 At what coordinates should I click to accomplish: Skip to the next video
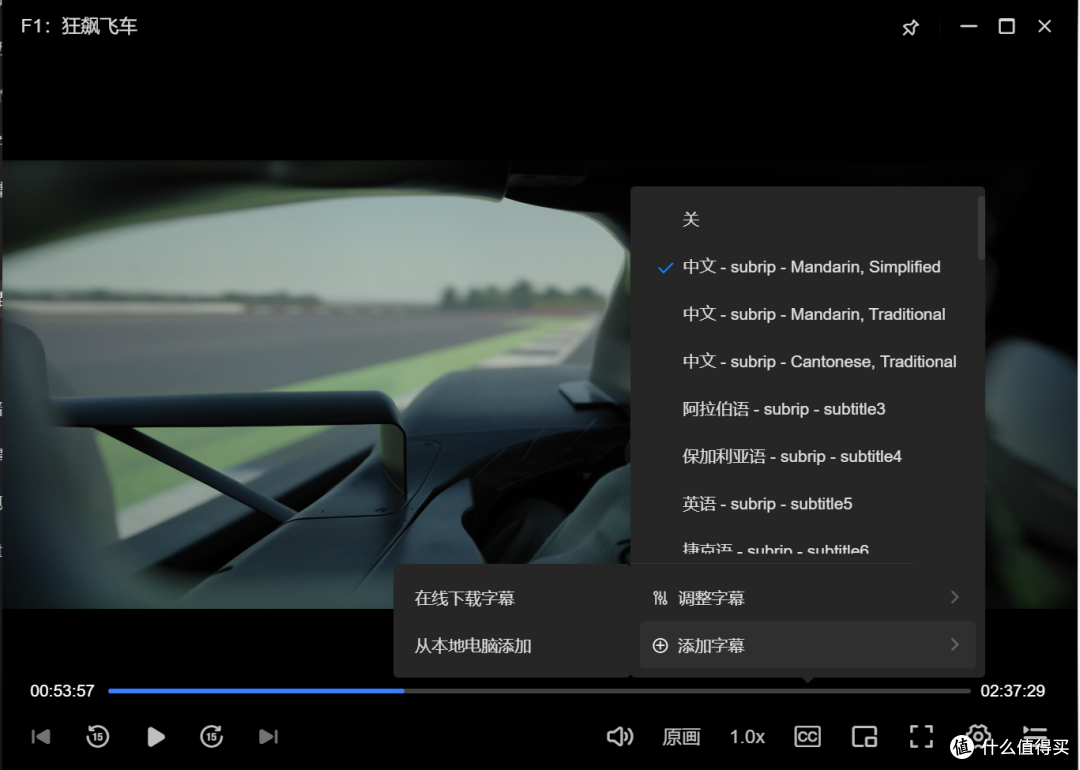[x=269, y=737]
